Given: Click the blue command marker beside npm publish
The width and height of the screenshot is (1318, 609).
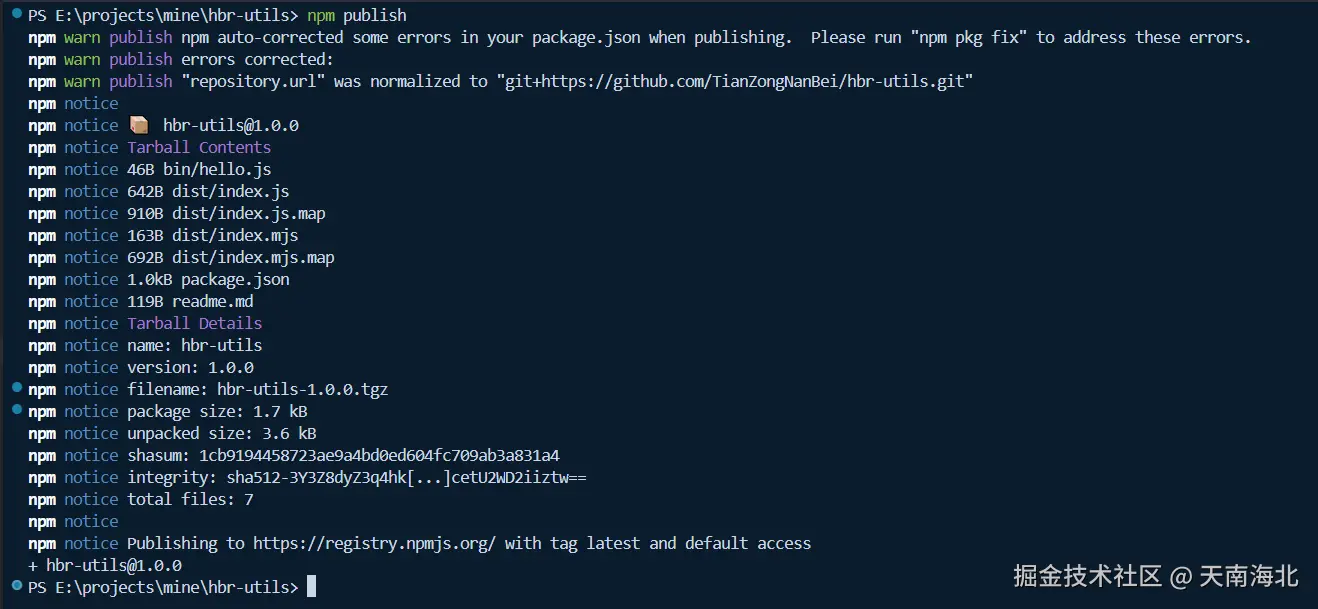Looking at the screenshot, I should click(x=17, y=15).
